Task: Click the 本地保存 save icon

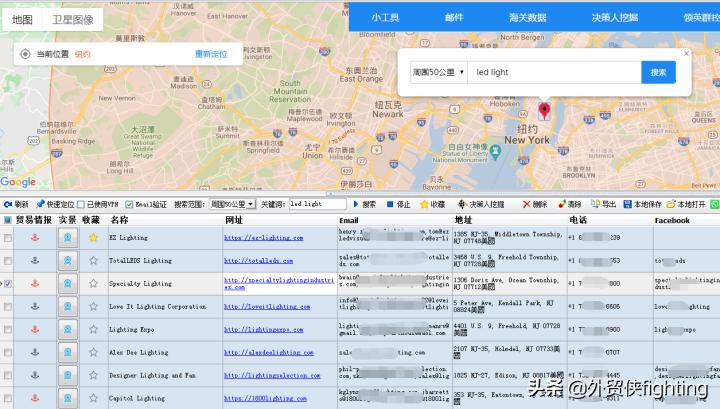Action: (x=627, y=204)
